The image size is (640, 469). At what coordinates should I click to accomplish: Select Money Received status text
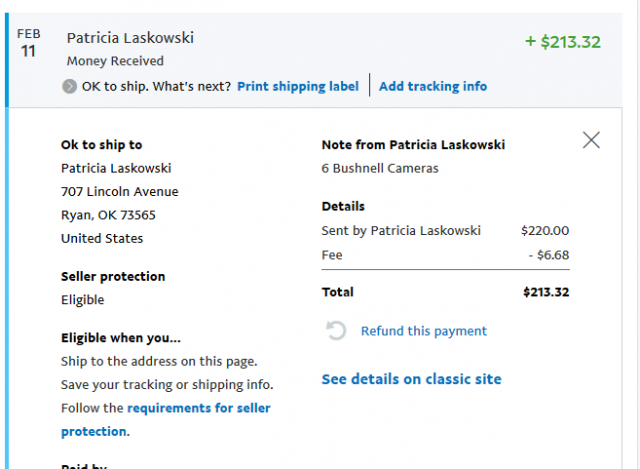pyautogui.click(x=115, y=61)
